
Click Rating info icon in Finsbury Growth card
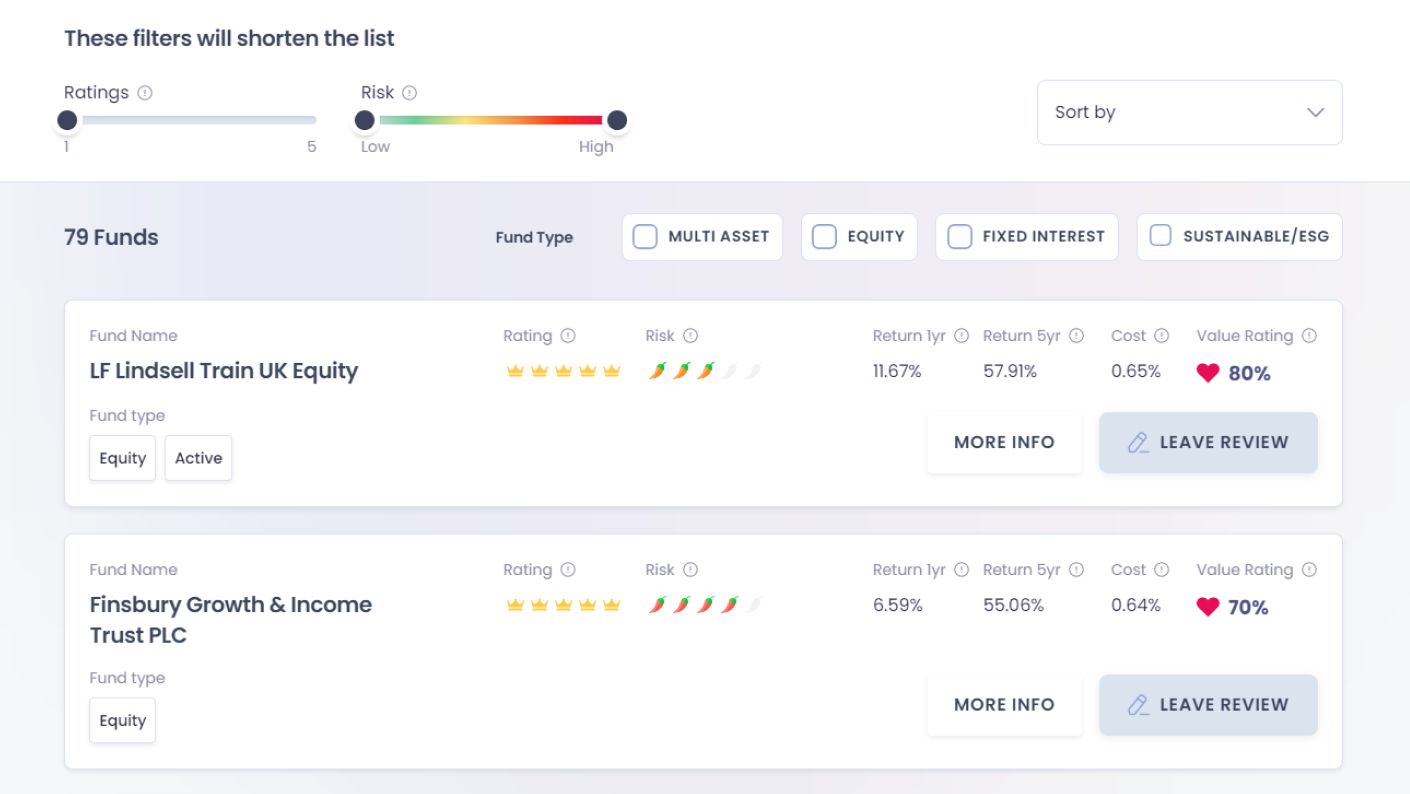(x=568, y=570)
